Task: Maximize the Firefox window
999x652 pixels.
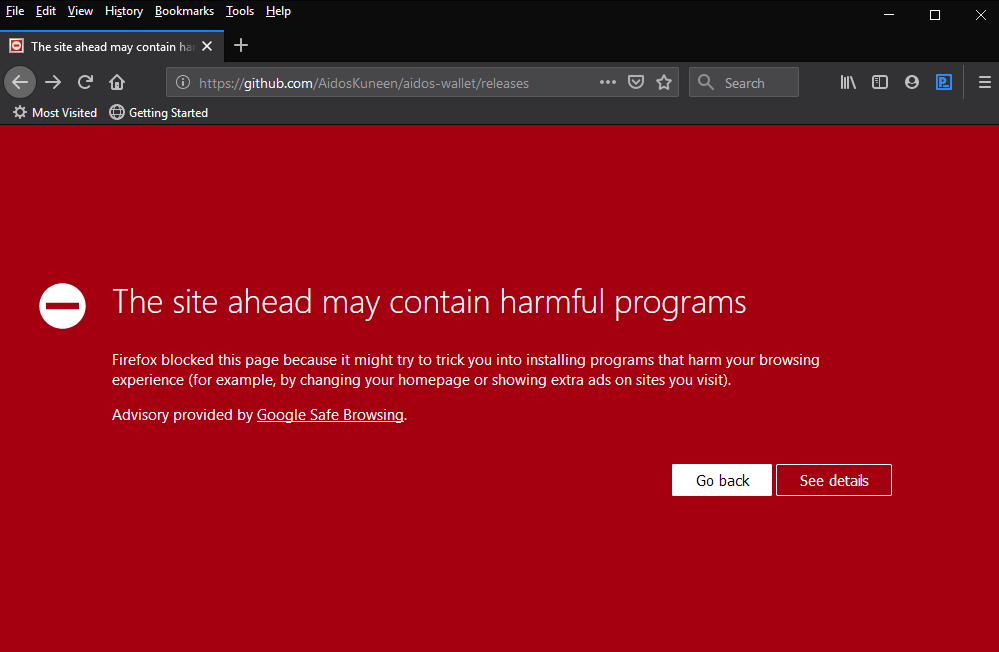Action: [x=935, y=14]
